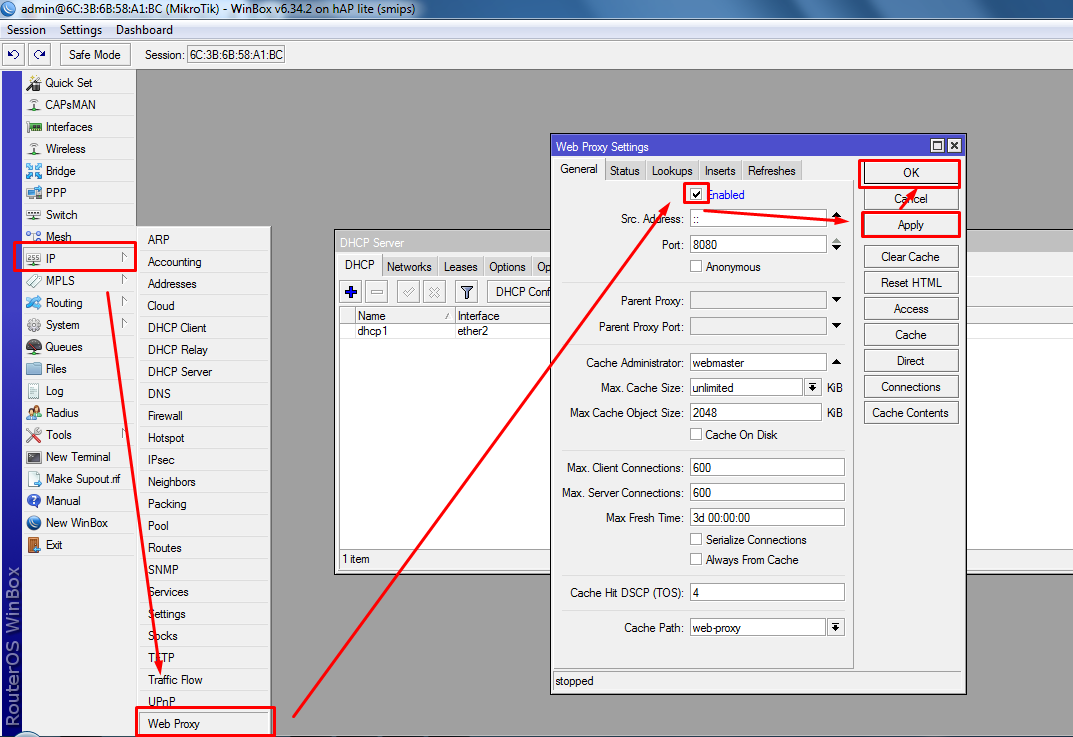Switch to Refreshes tab
Screen dimensions: 1073x737
(772, 170)
